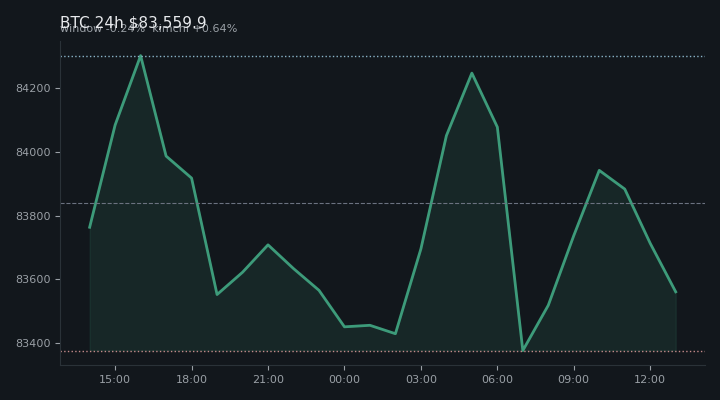
Task: Click the price peak at 10:00
Action: click(599, 170)
